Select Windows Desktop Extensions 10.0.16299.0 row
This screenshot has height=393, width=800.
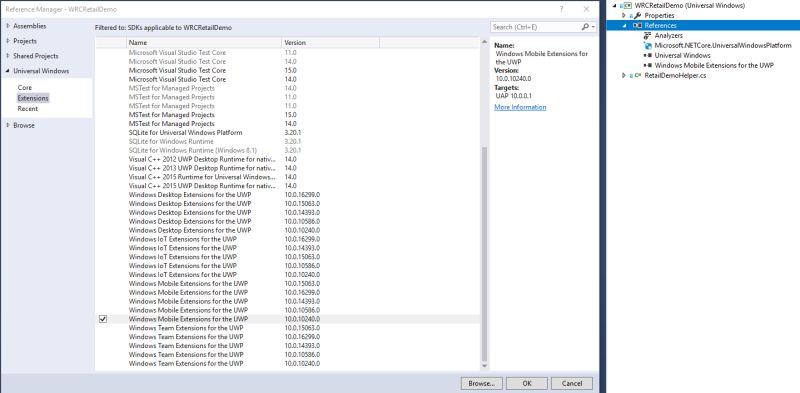pyautogui.click(x=288, y=194)
